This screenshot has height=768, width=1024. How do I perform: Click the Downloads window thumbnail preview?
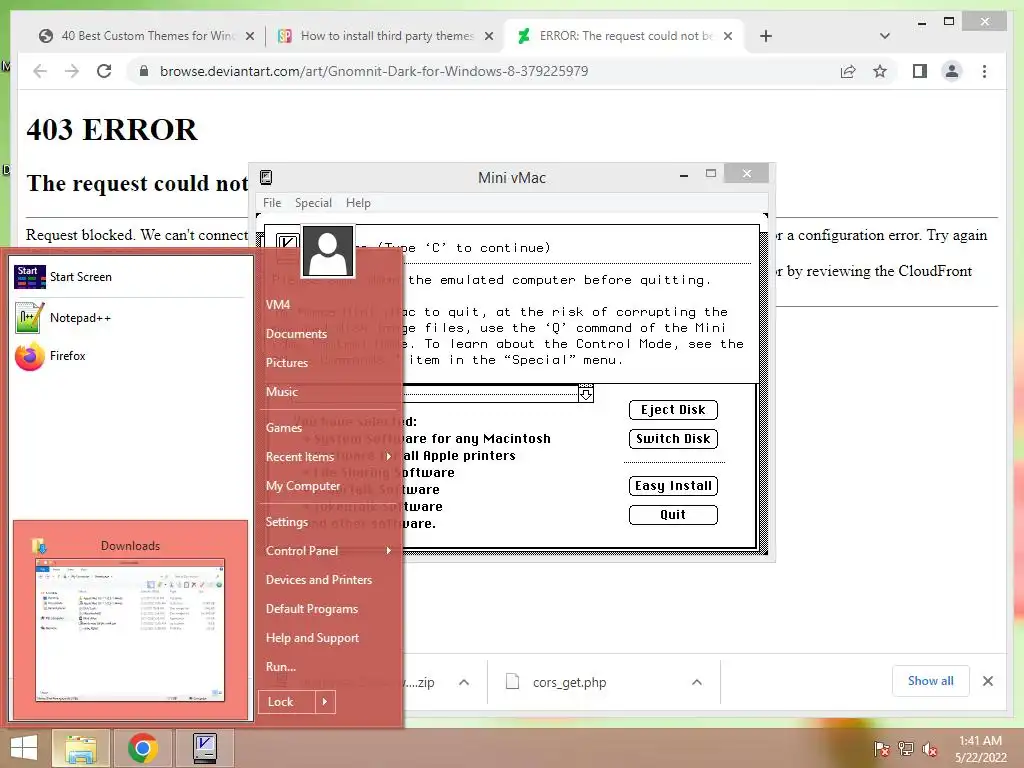130,630
